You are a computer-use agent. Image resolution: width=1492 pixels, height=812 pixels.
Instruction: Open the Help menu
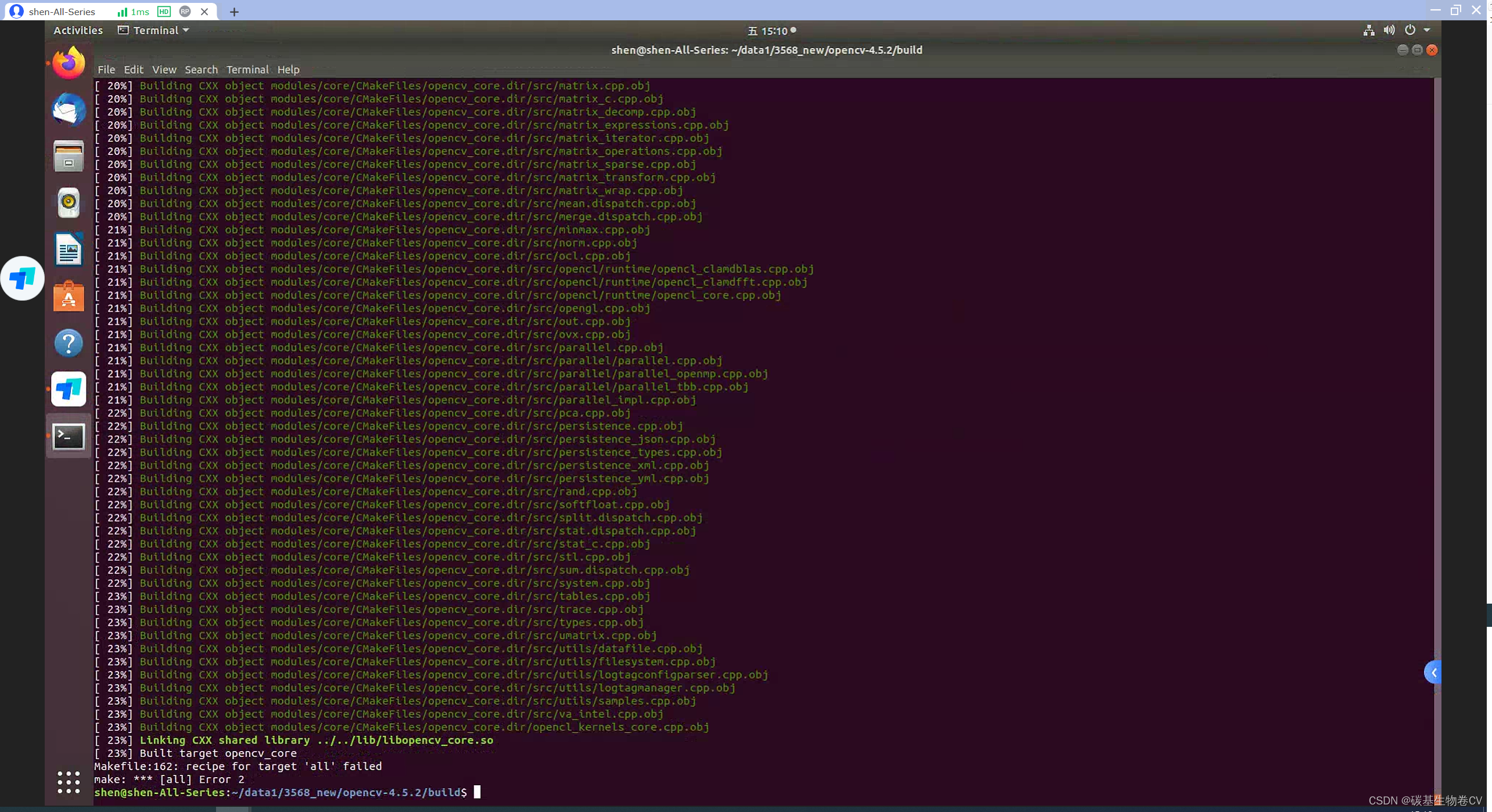[x=288, y=69]
